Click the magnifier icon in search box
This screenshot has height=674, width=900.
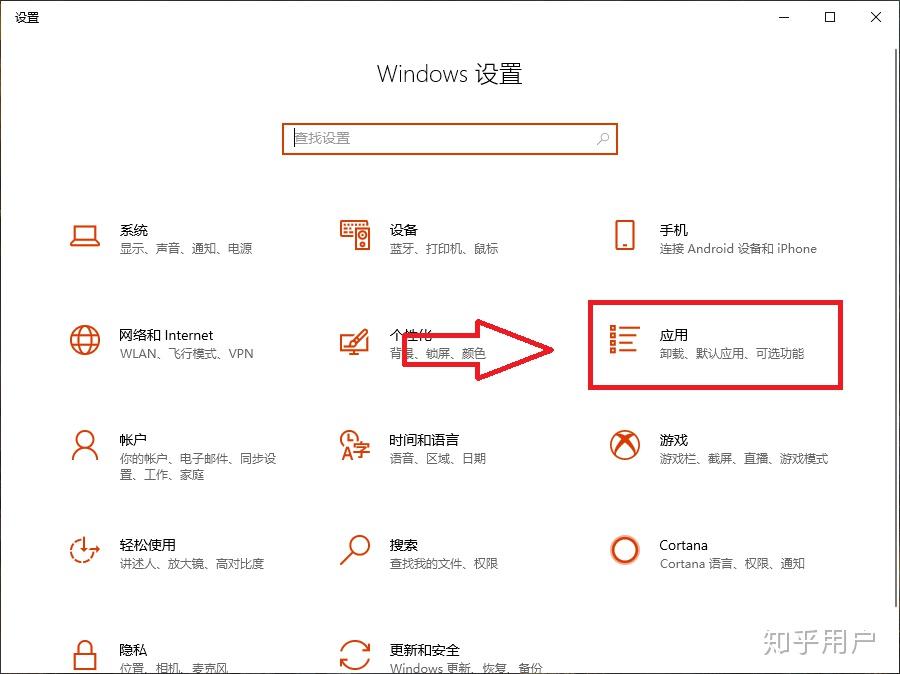pos(603,138)
